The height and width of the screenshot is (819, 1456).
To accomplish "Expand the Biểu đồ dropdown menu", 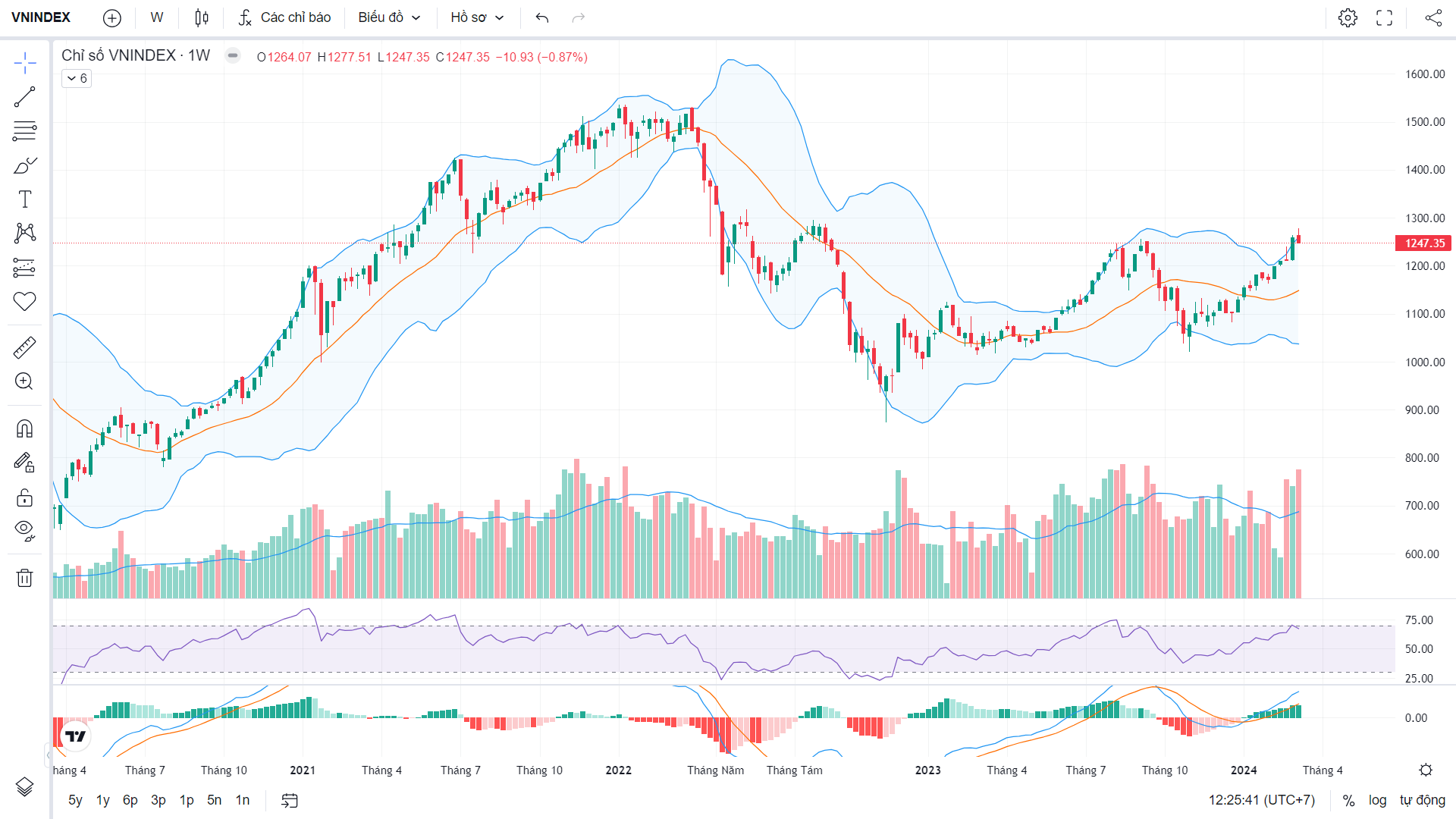I will (x=389, y=17).
